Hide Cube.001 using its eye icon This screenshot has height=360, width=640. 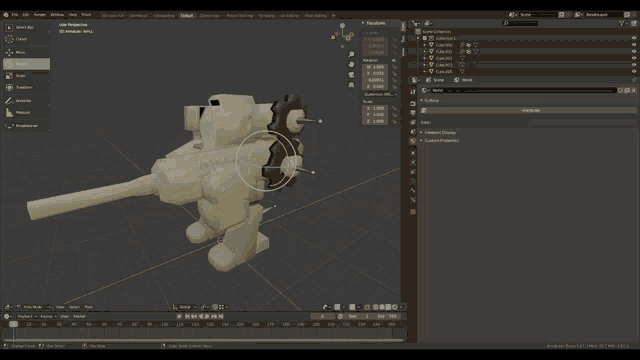(x=634, y=51)
